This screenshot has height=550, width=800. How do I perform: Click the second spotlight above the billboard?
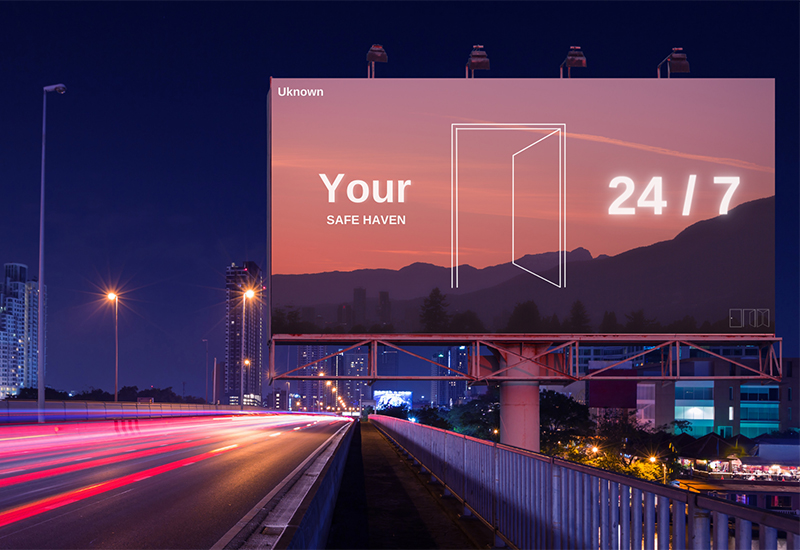(479, 56)
